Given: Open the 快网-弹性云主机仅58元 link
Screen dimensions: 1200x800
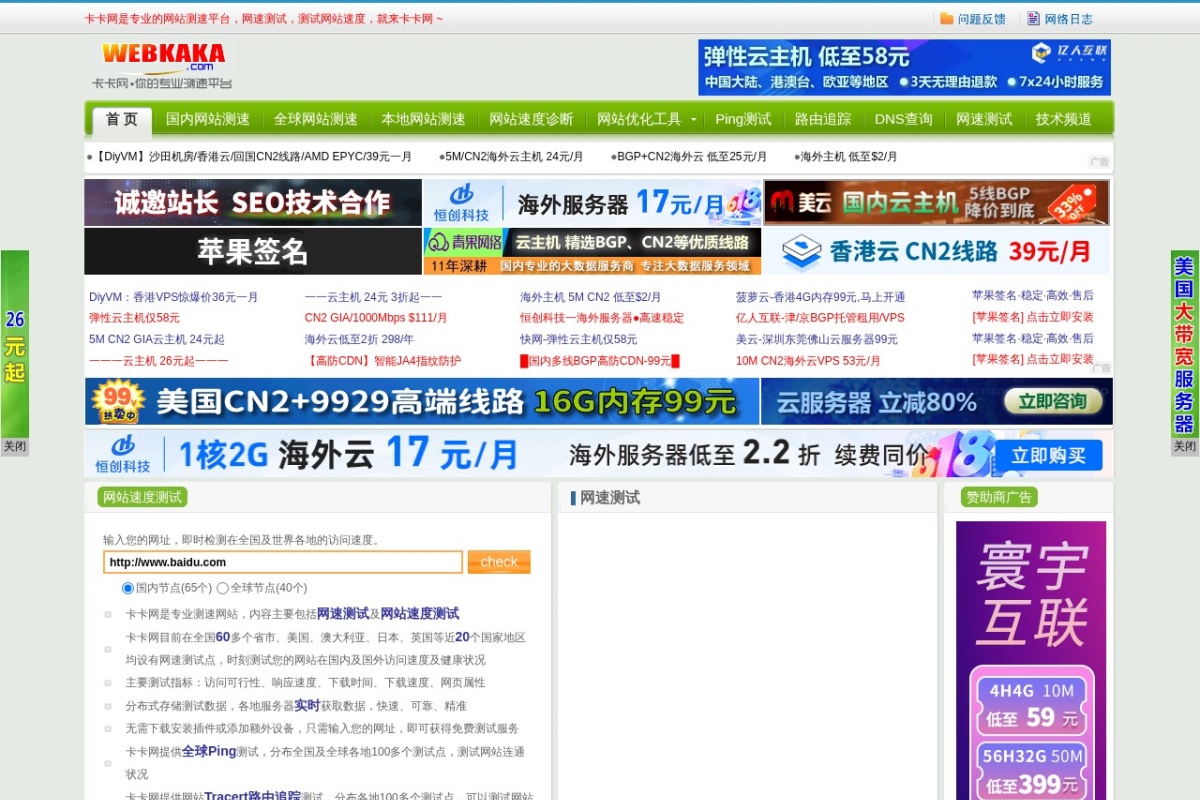Looking at the screenshot, I should 578,339.
